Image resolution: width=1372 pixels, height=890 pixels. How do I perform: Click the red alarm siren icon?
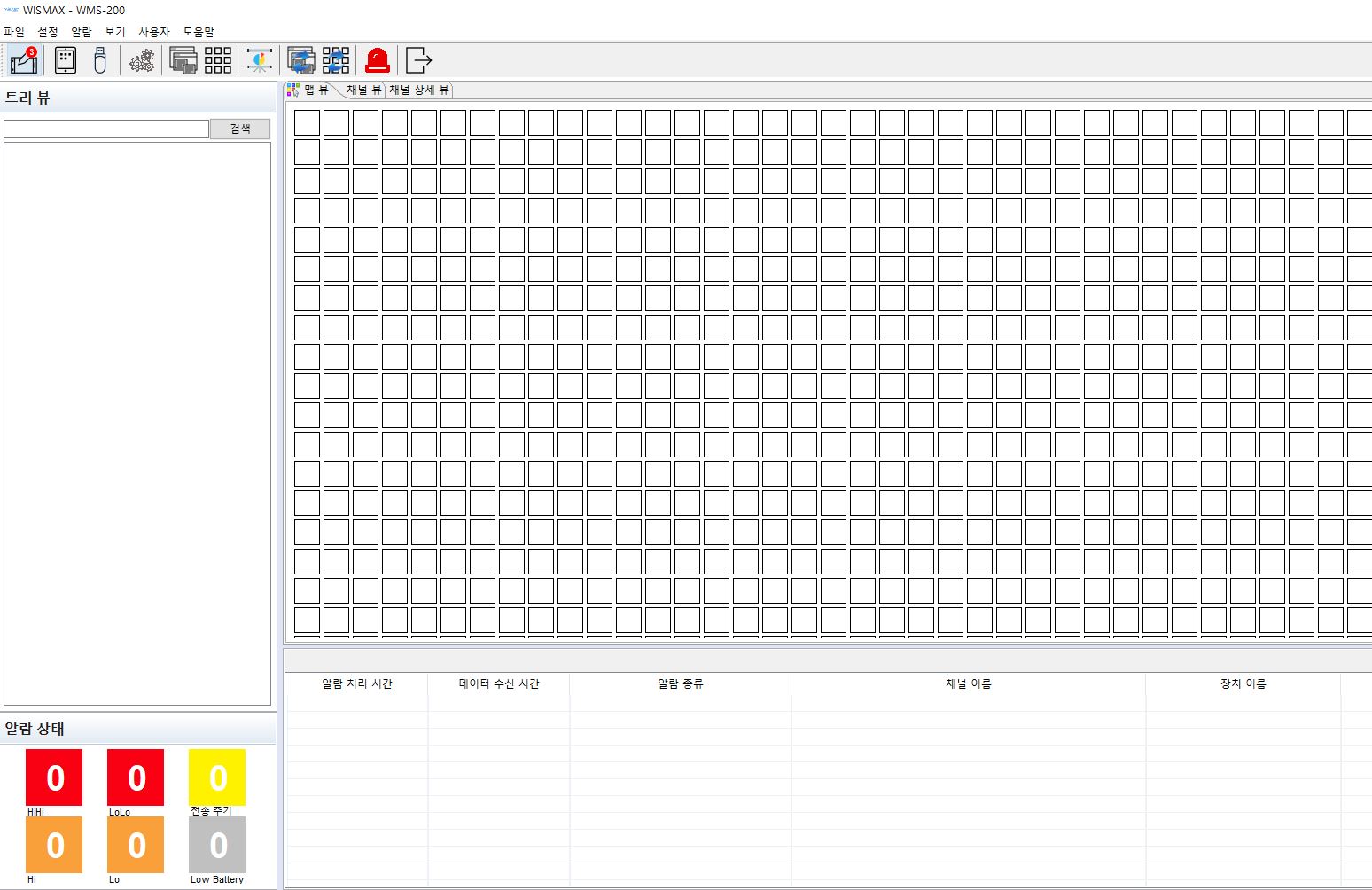pyautogui.click(x=378, y=60)
